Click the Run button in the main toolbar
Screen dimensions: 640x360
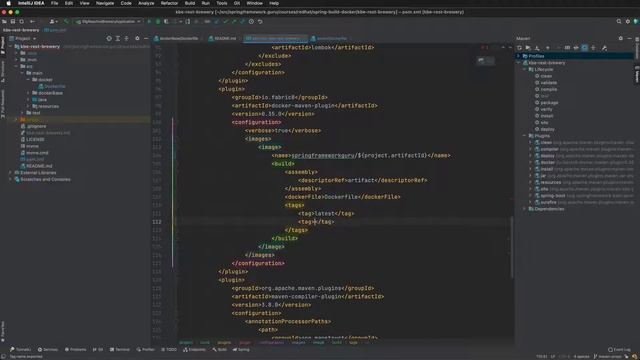pos(149,21)
